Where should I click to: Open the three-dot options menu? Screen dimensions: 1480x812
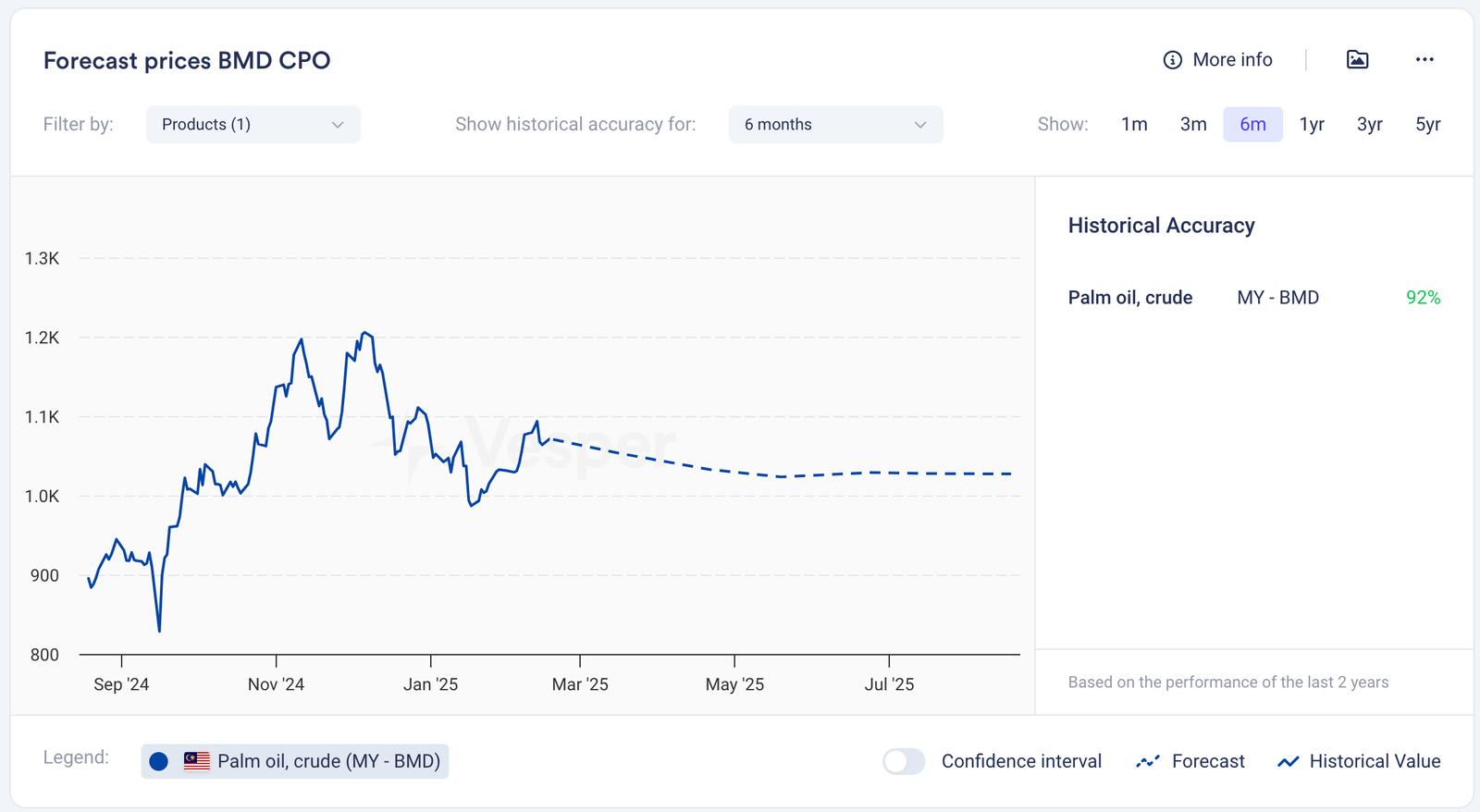[1424, 60]
